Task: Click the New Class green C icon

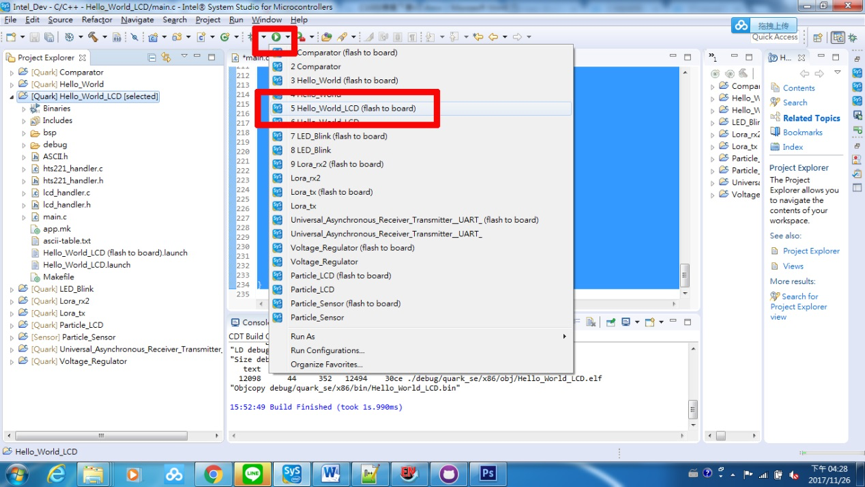Action: coord(225,37)
